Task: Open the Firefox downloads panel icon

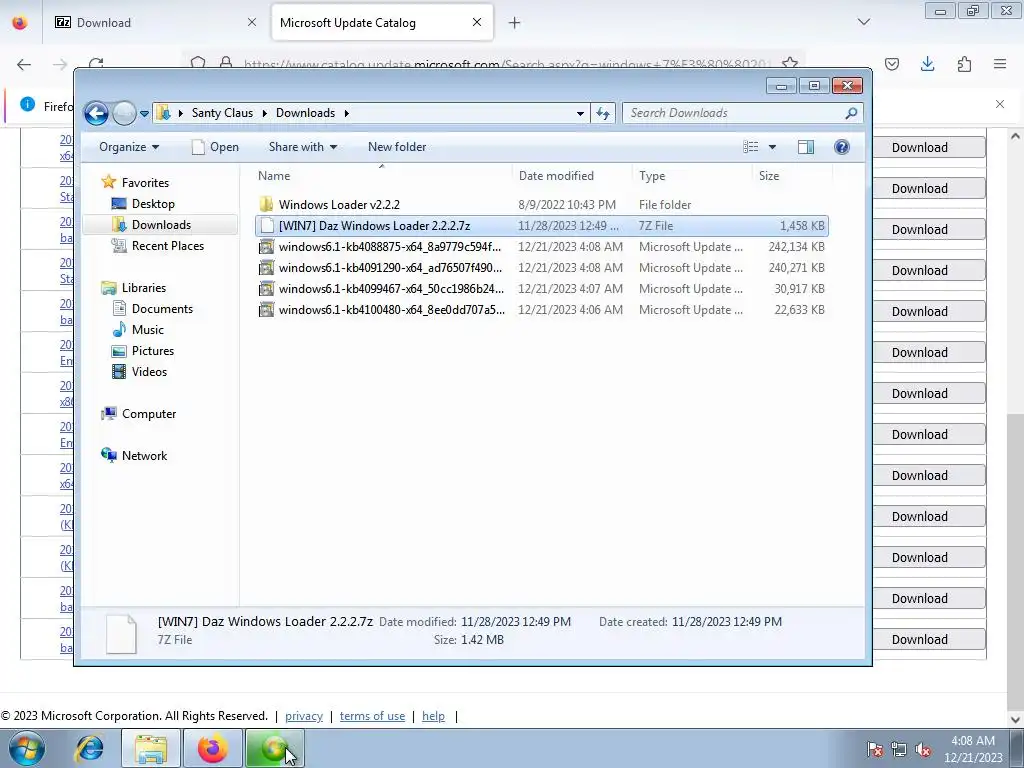Action: click(927, 64)
